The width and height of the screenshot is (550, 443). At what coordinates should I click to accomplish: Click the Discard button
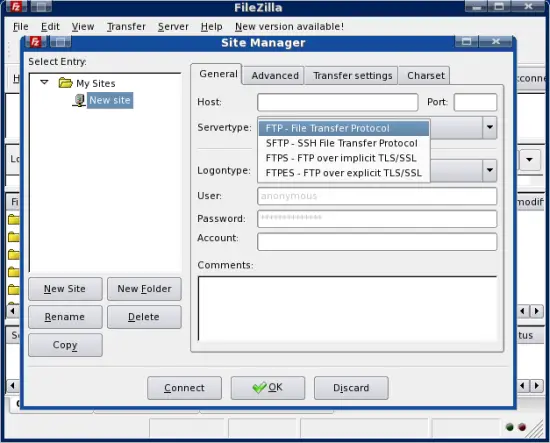click(351, 388)
